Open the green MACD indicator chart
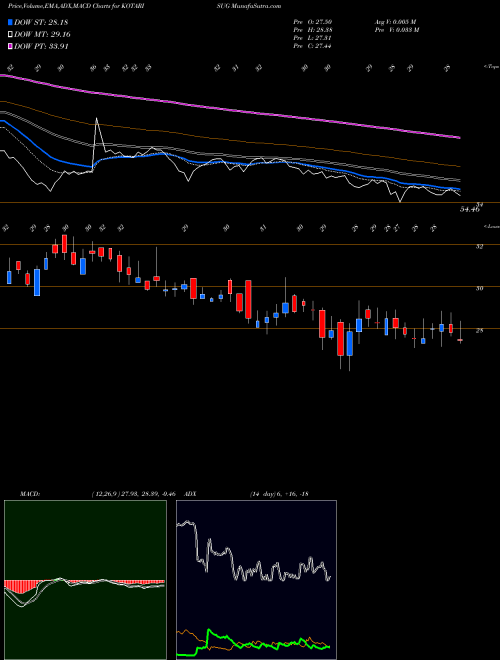Screen dimensions: 500x660 coord(85,580)
